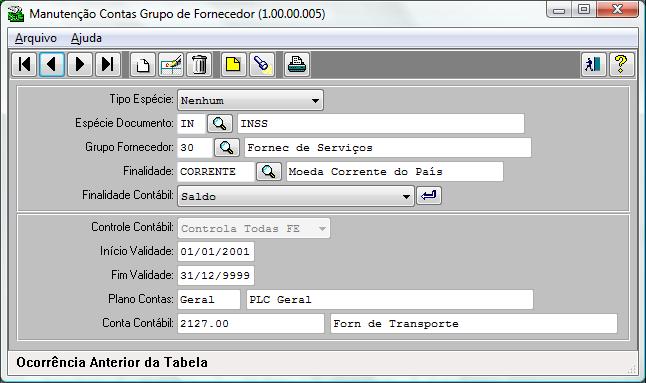Expand the Finalidade Contábil Saldo dropdown
646x383 pixels.
(x=296, y=196)
